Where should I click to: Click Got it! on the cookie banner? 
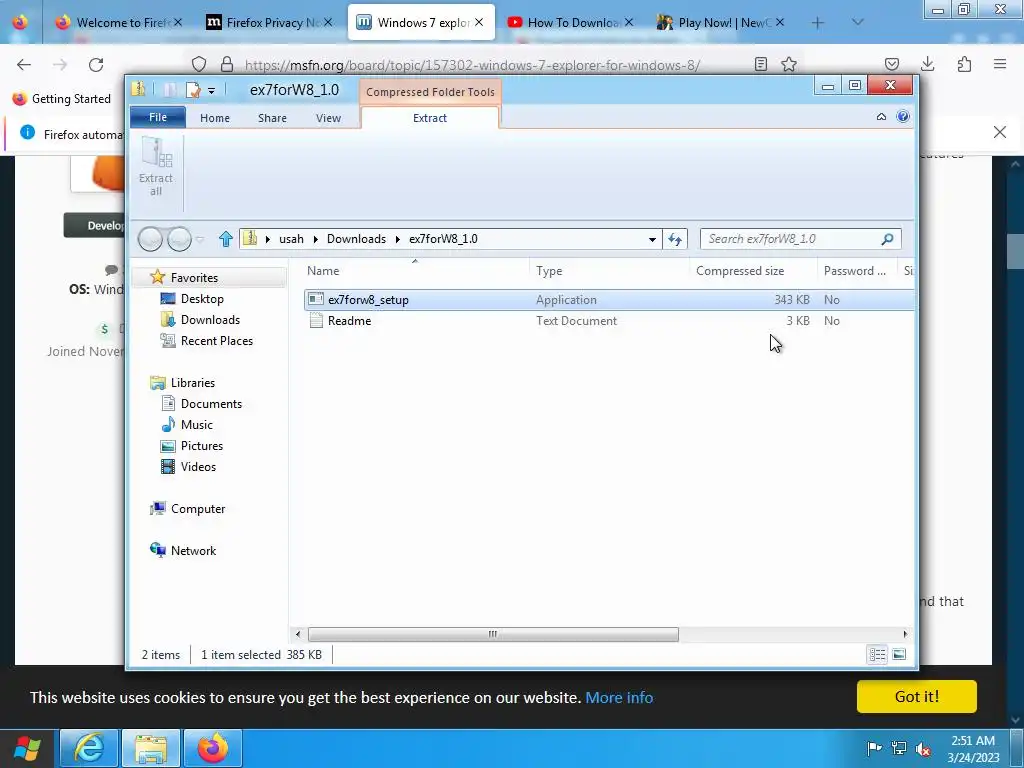[917, 697]
